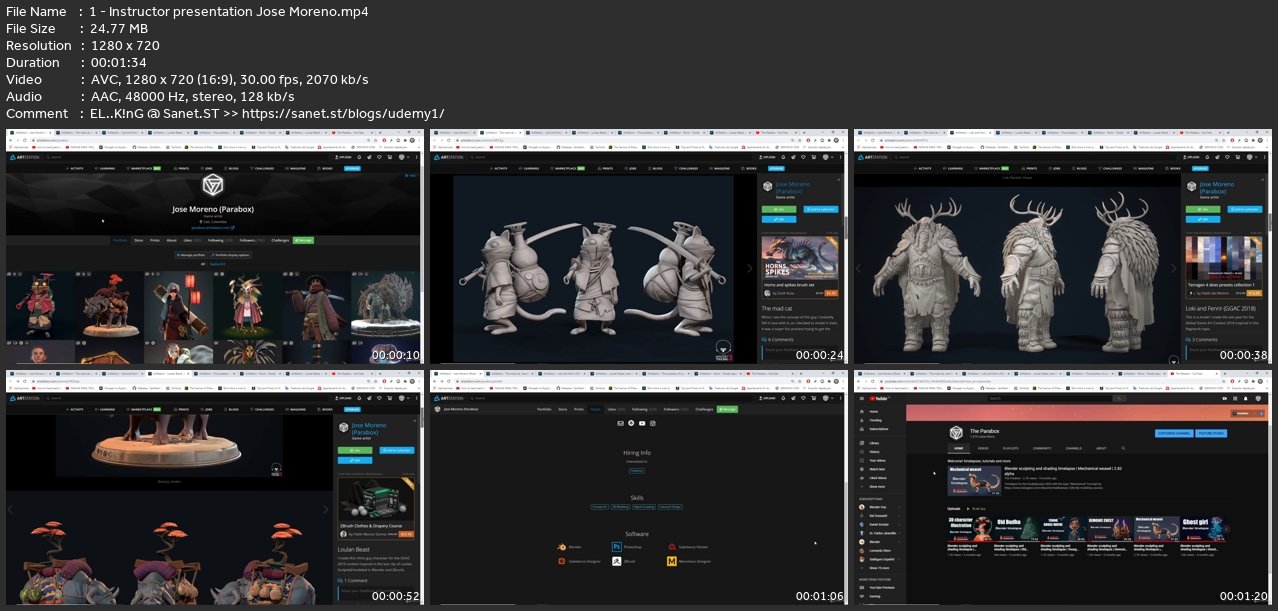
Task: Click the shopping cart icon in the 00:00:10 frame
Action: coord(389,157)
